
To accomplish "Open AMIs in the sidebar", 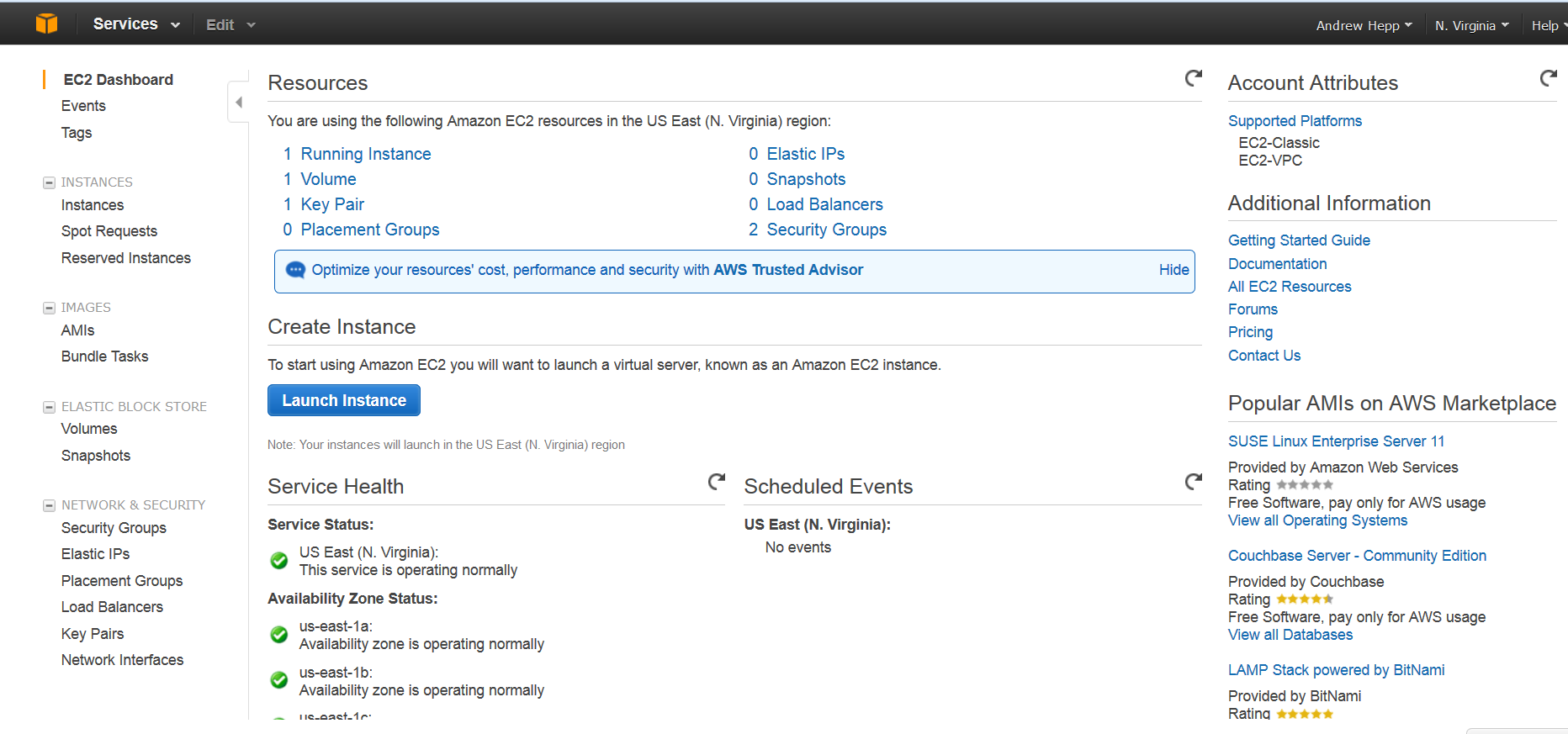I will [77, 330].
